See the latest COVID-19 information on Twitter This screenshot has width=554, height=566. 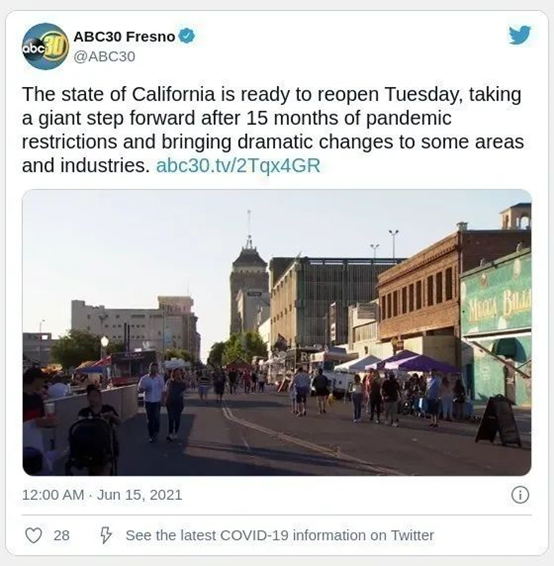tap(280, 535)
